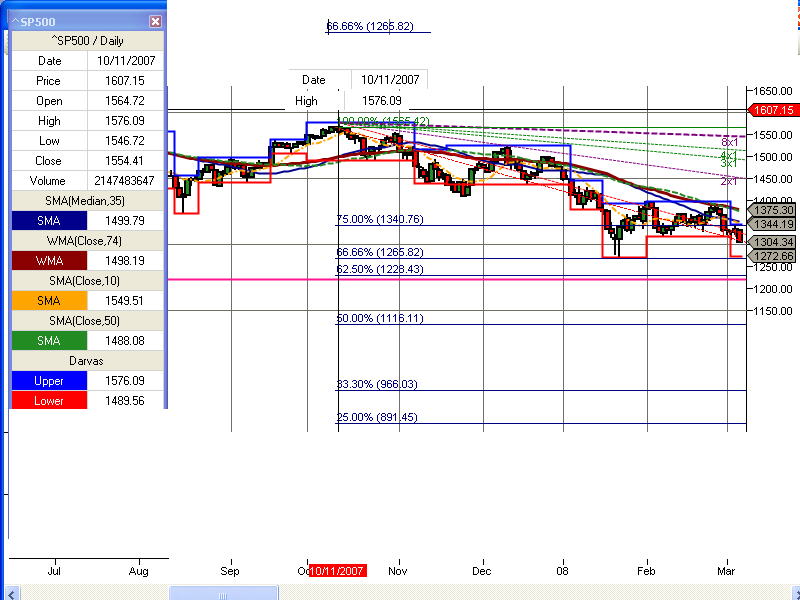Click the 8x1 Gann fan label

coord(730,142)
